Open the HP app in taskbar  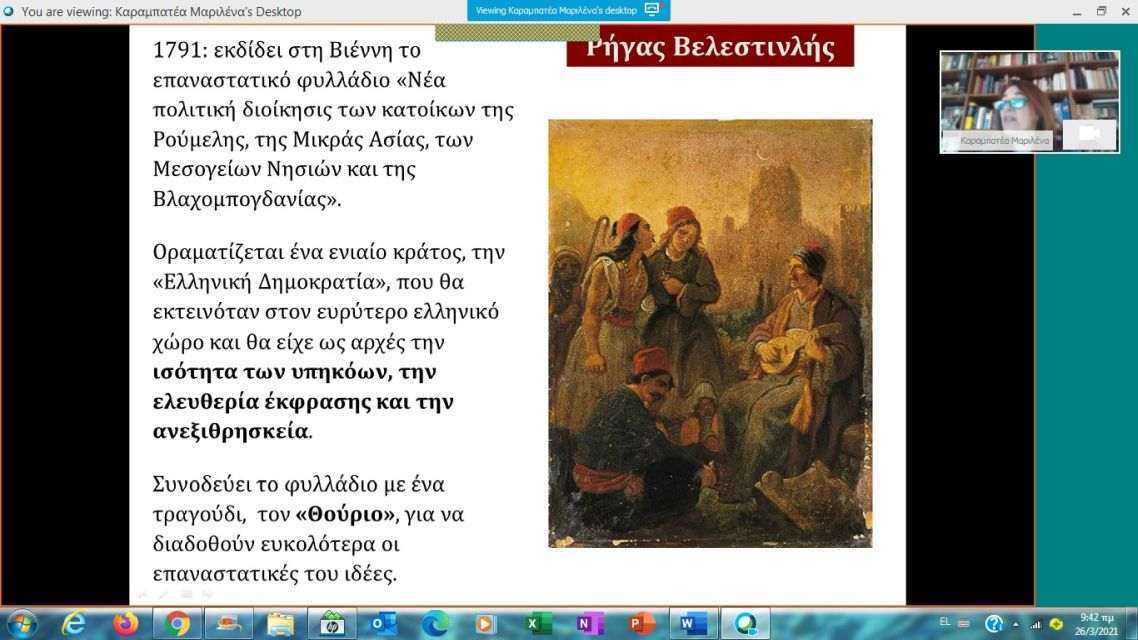332,624
